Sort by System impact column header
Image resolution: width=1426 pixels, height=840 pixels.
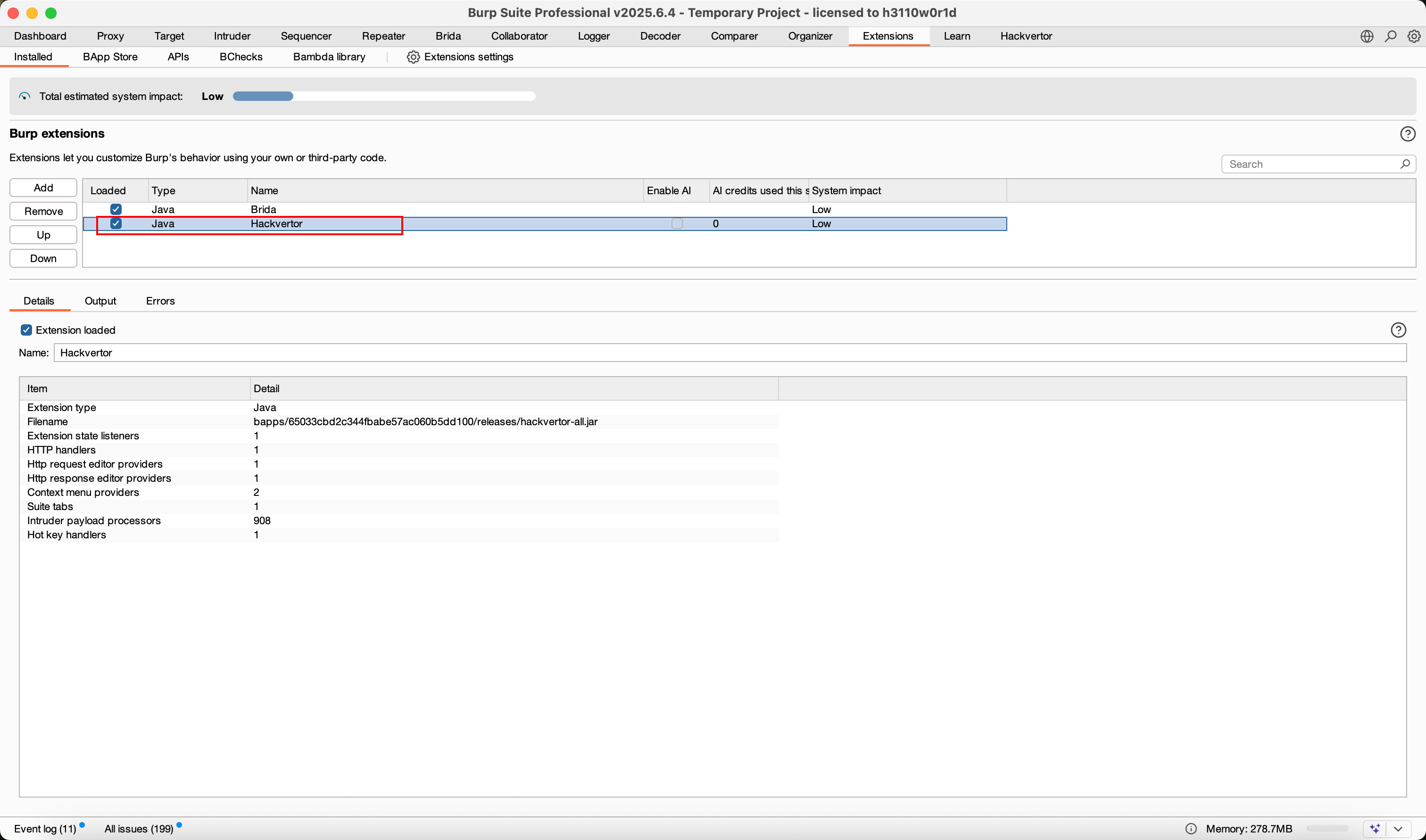(x=907, y=191)
